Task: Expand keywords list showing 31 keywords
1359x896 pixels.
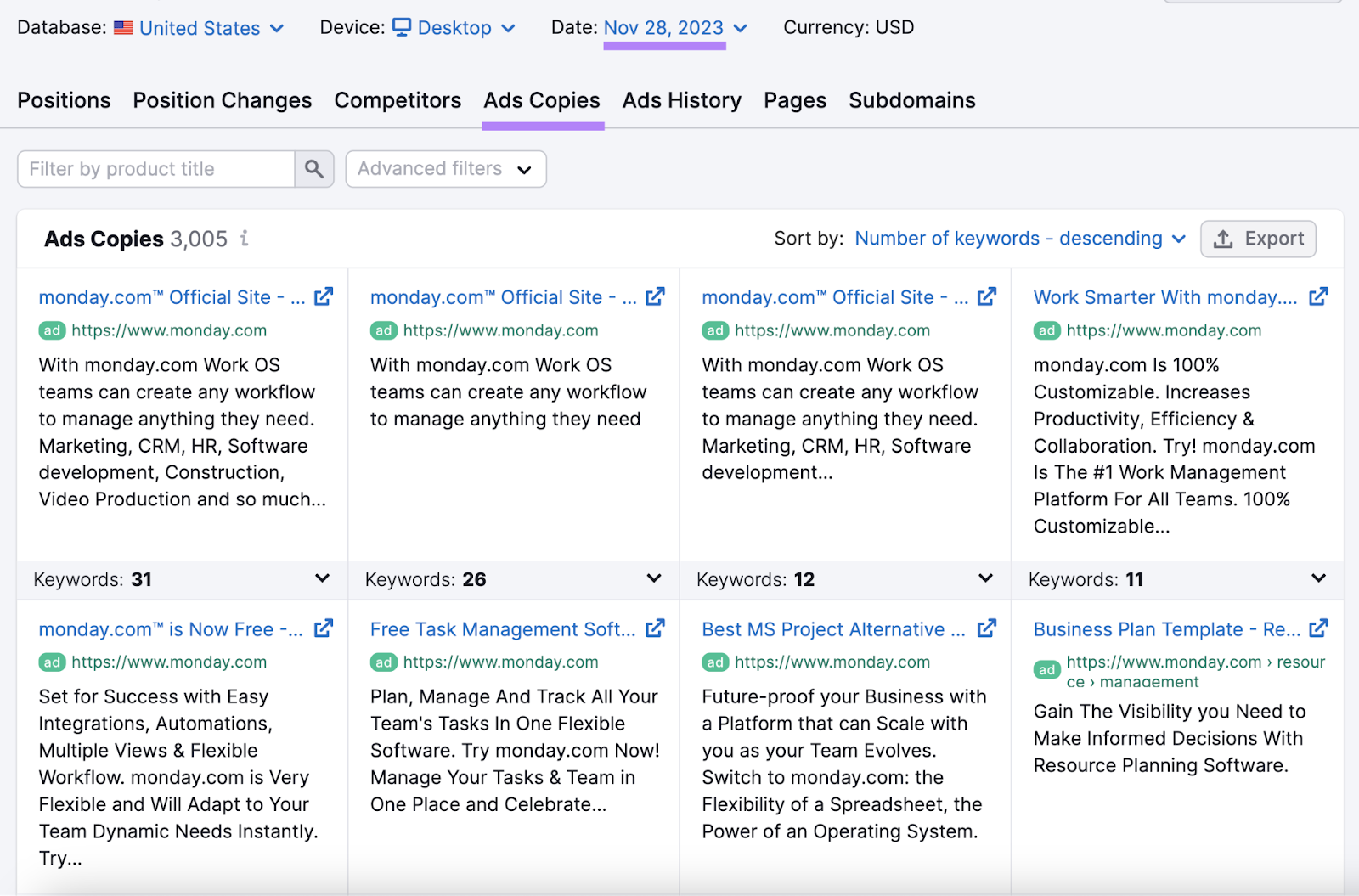Action: point(322,579)
